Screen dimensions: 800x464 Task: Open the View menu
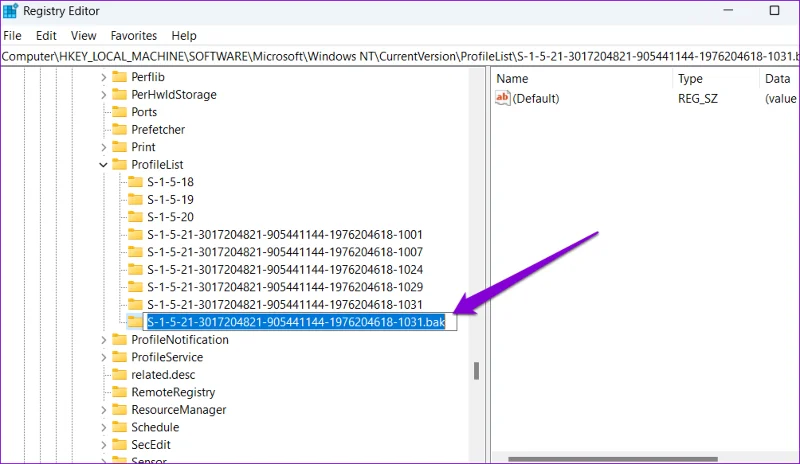pos(84,36)
